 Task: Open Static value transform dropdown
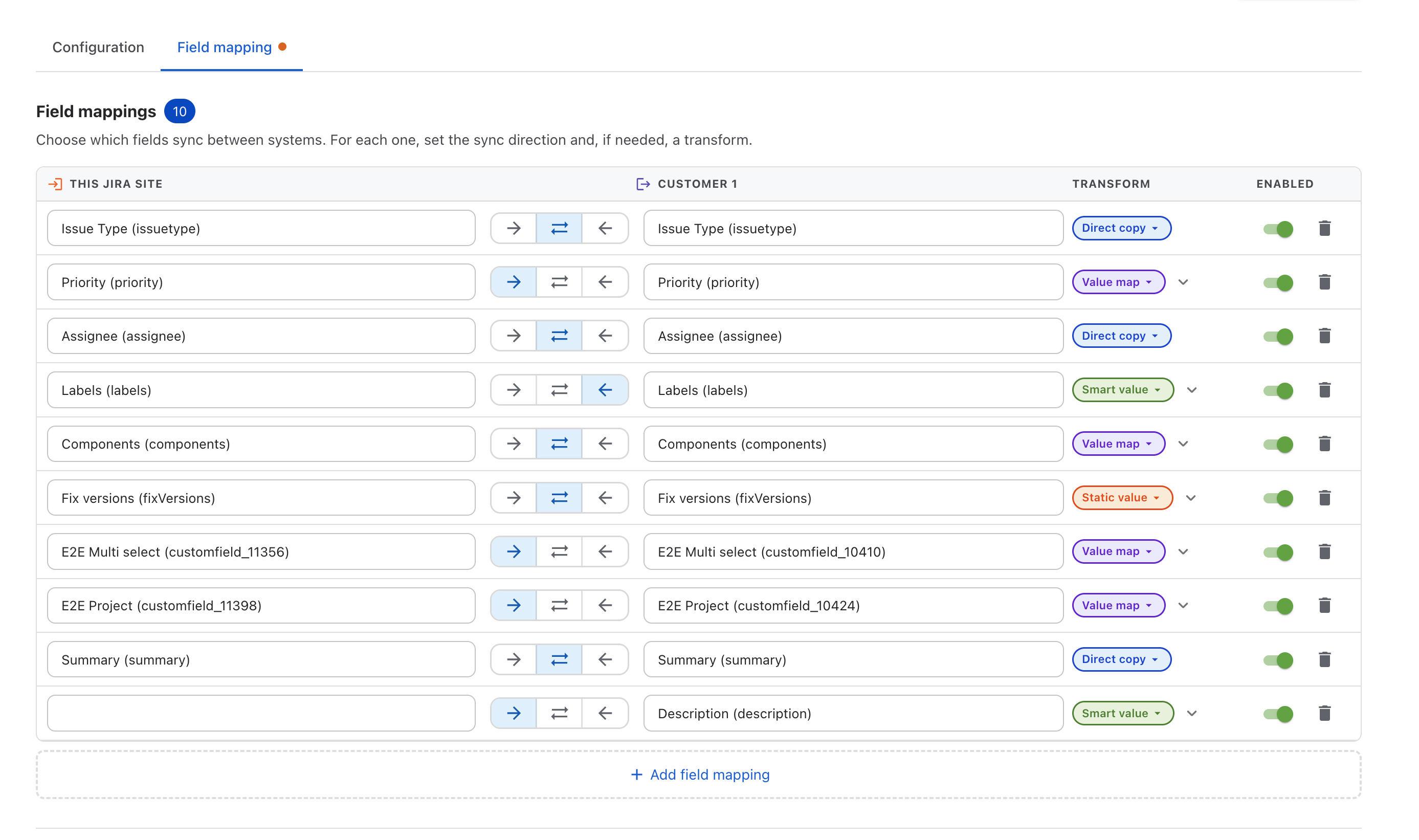click(1122, 498)
